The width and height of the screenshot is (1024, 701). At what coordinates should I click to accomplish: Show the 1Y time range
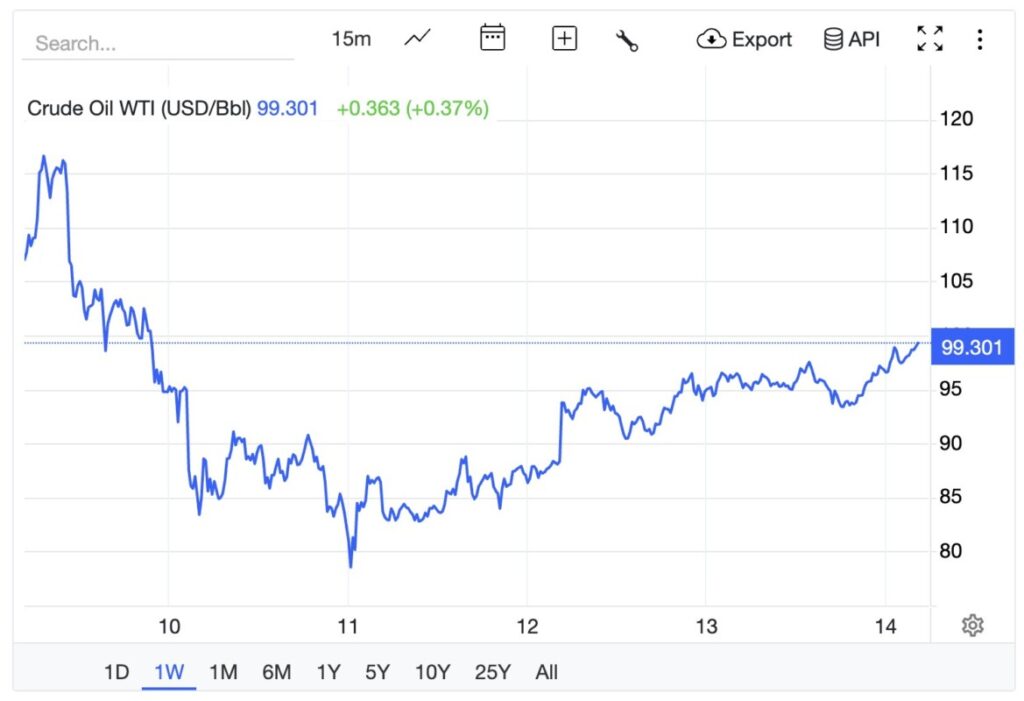coord(328,672)
